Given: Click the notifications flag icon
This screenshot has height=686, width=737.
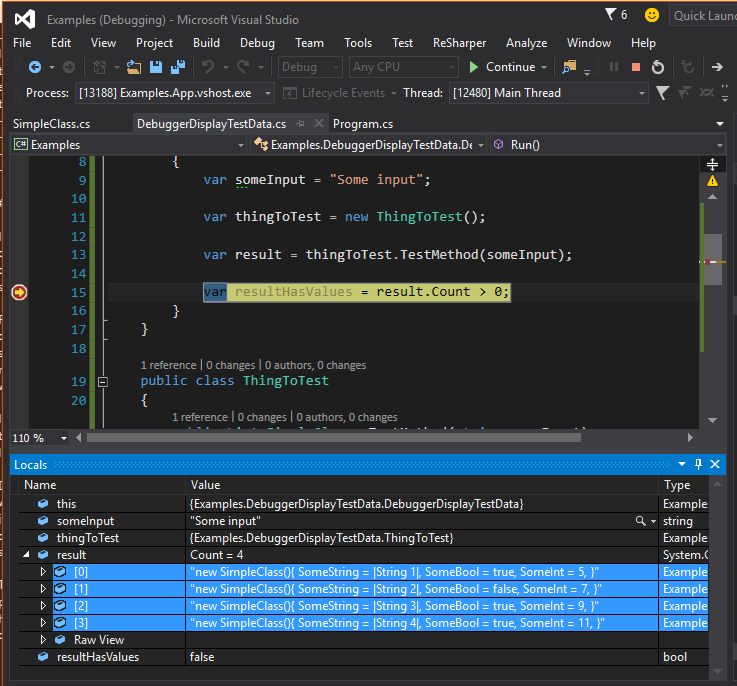Looking at the screenshot, I should (611, 15).
